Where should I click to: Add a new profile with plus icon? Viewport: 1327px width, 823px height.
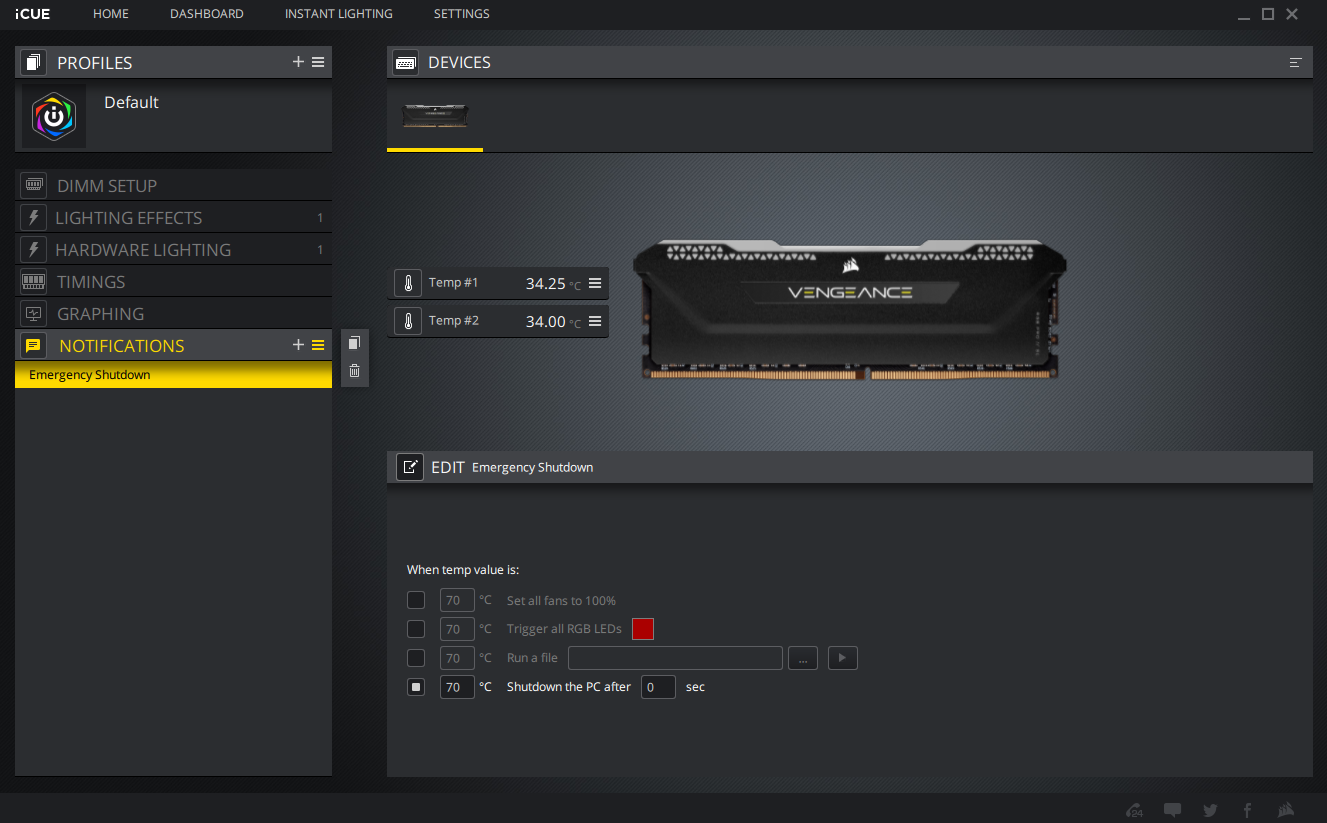(x=298, y=62)
